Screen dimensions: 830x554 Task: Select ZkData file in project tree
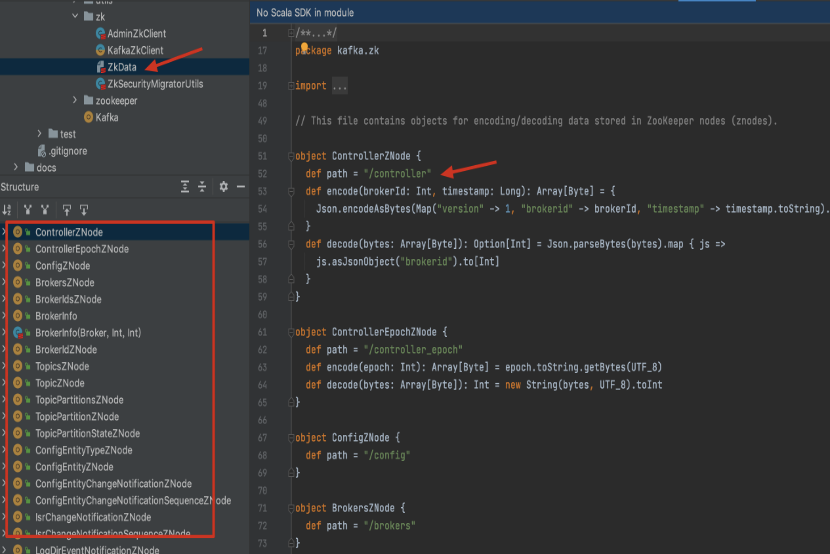coord(120,67)
